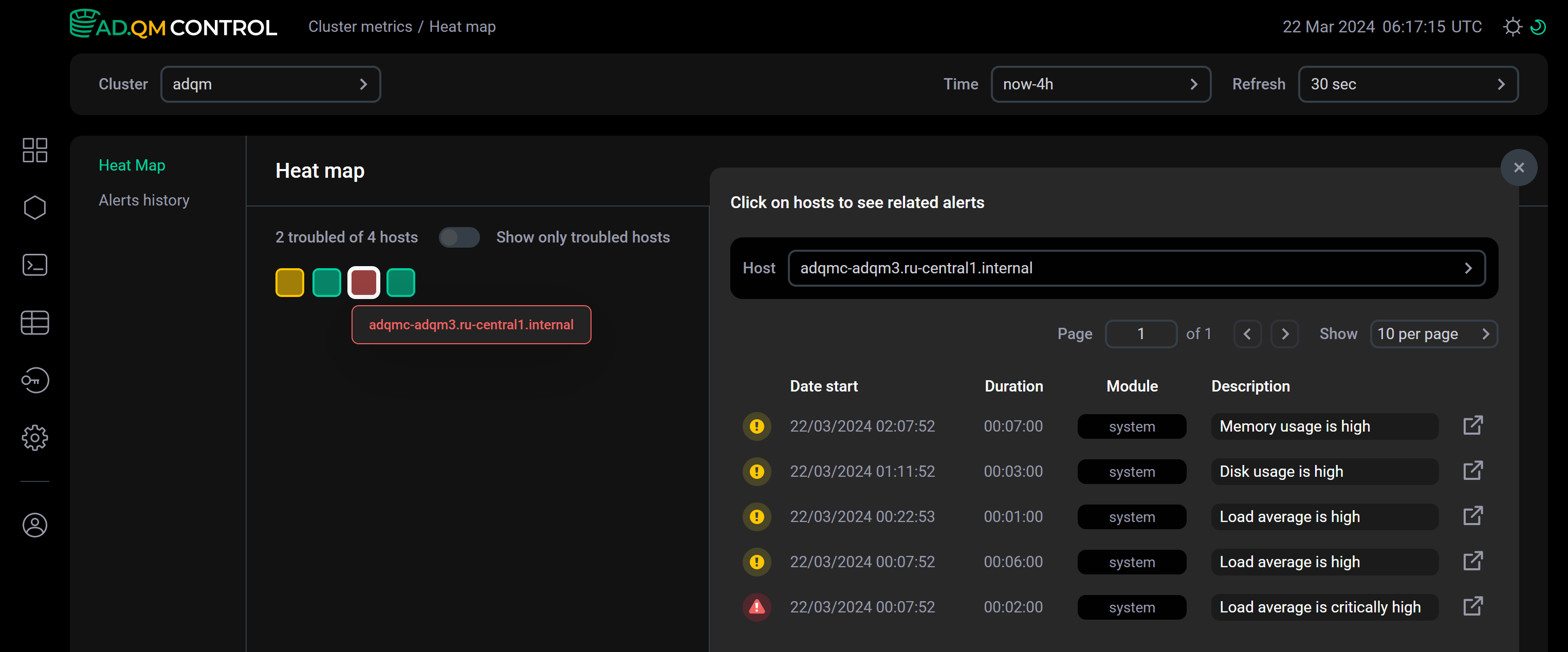Viewport: 1568px width, 652px height.
Task: Open the user profile icon at sidebar bottom
Action: tap(35, 525)
